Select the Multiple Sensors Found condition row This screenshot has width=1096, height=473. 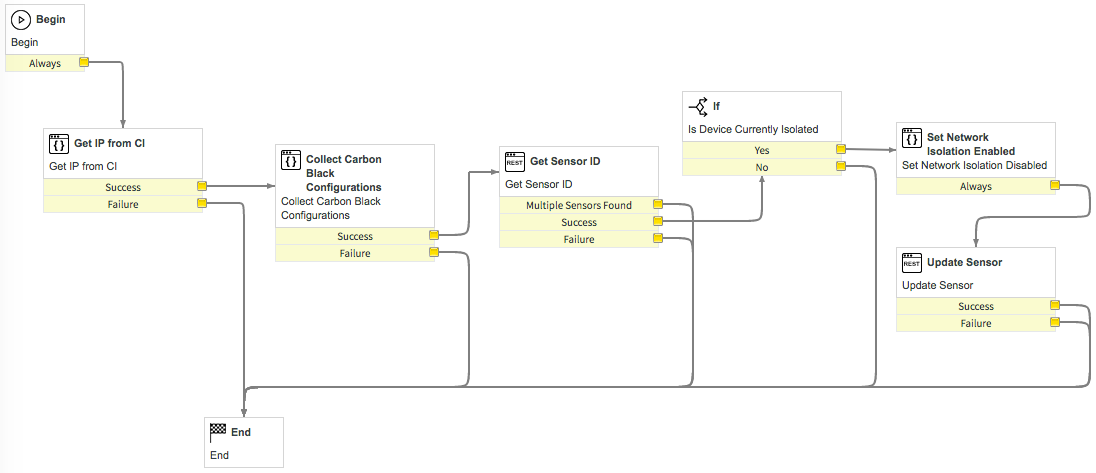pos(579,205)
